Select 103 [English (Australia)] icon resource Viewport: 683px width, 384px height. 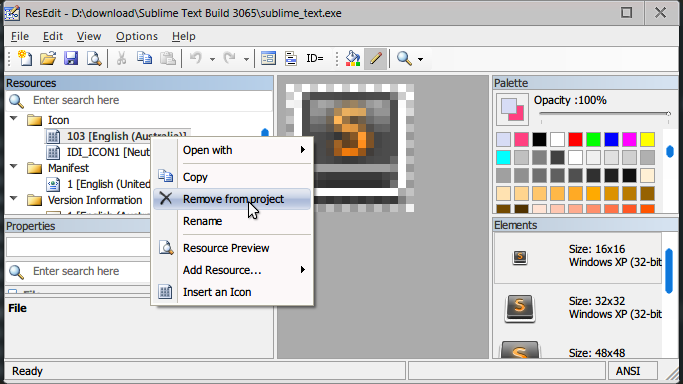117,136
